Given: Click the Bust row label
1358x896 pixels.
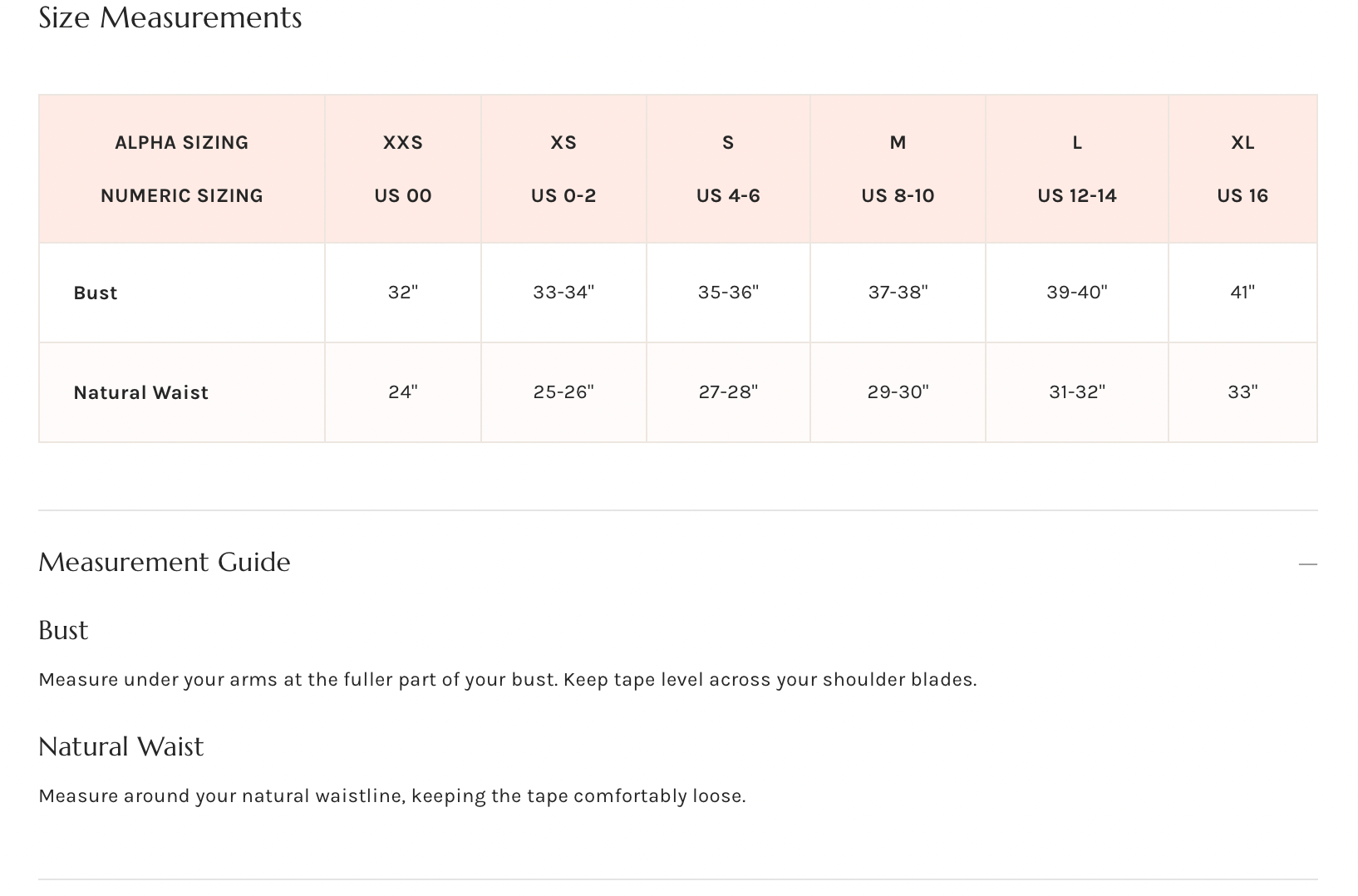Looking at the screenshot, I should pyautogui.click(x=96, y=293).
